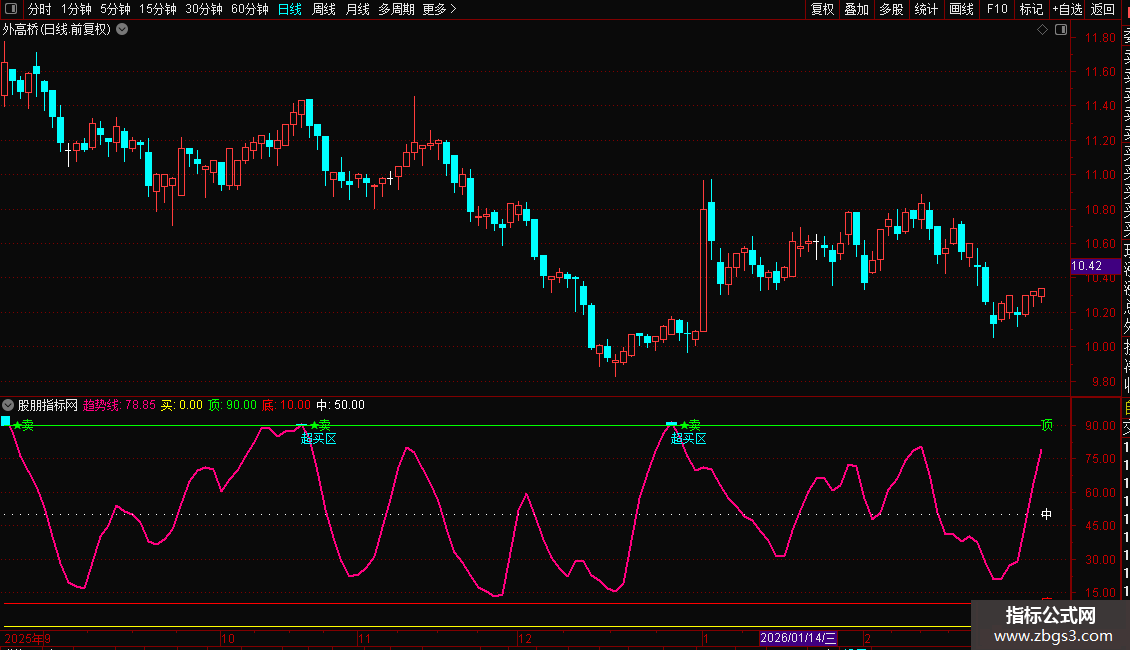Switch to the 15分钟 period
Image resolution: width=1130 pixels, height=650 pixels.
tap(158, 9)
